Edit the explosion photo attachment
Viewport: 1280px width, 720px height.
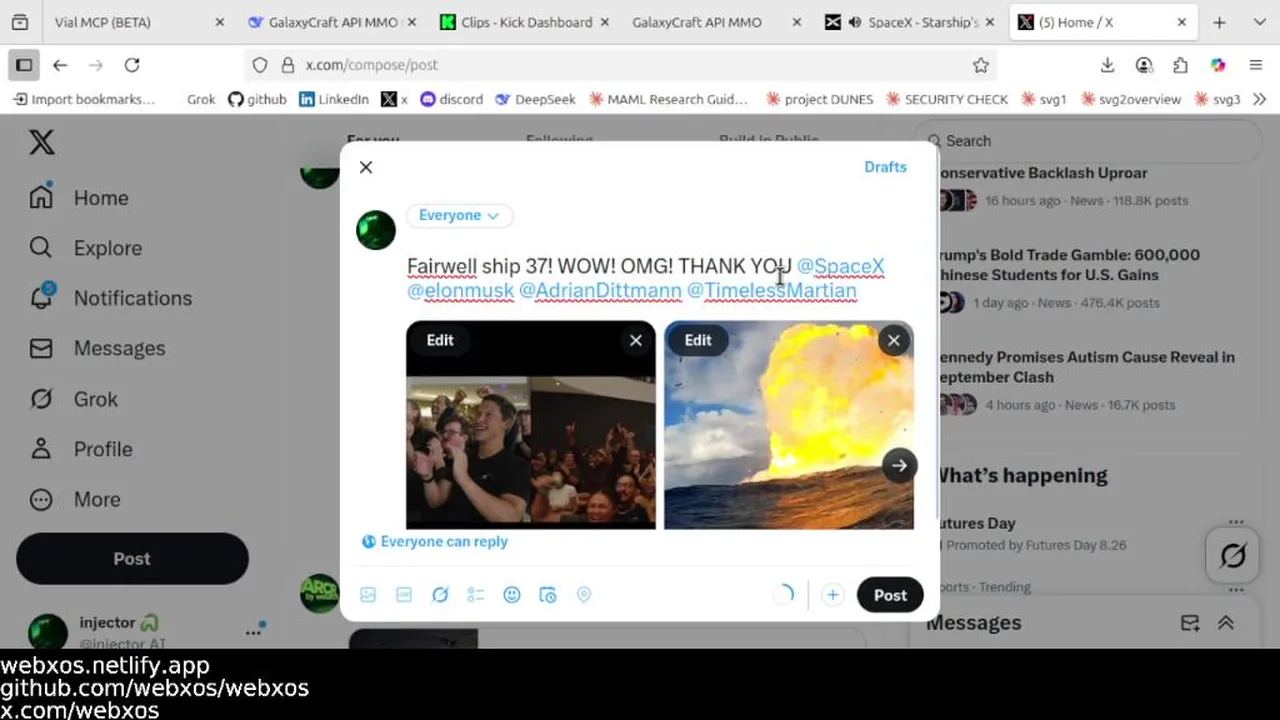coord(698,340)
